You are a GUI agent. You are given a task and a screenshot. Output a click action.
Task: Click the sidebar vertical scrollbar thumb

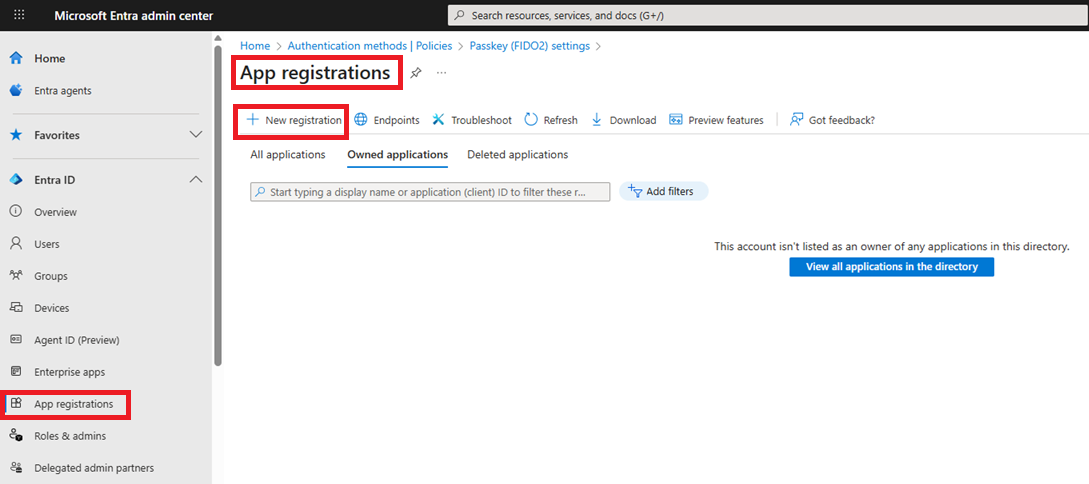[x=218, y=205]
